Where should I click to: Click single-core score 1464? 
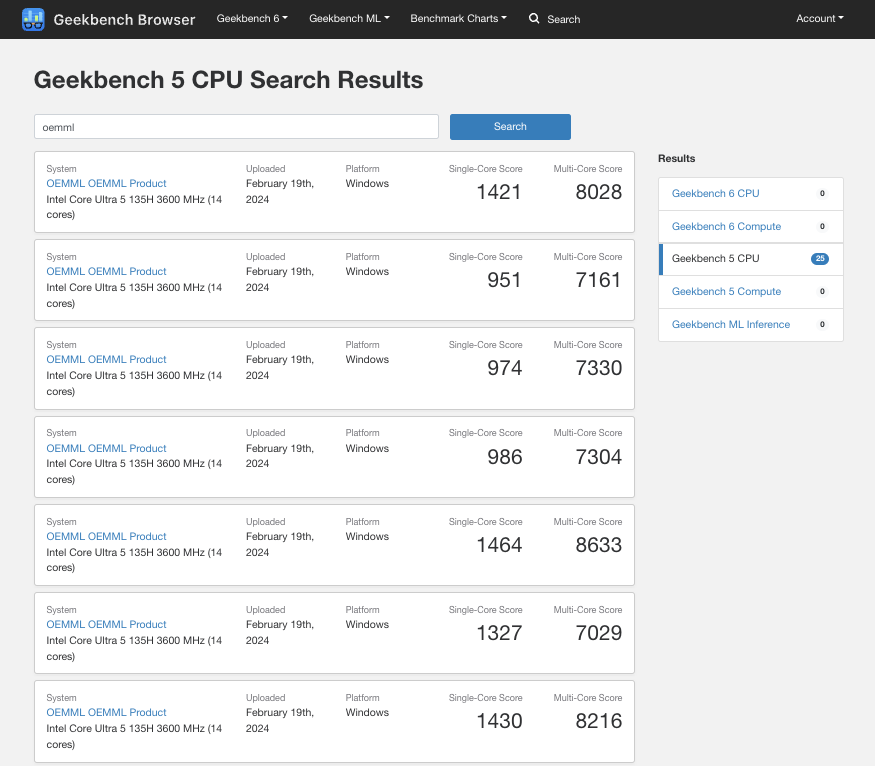point(499,545)
